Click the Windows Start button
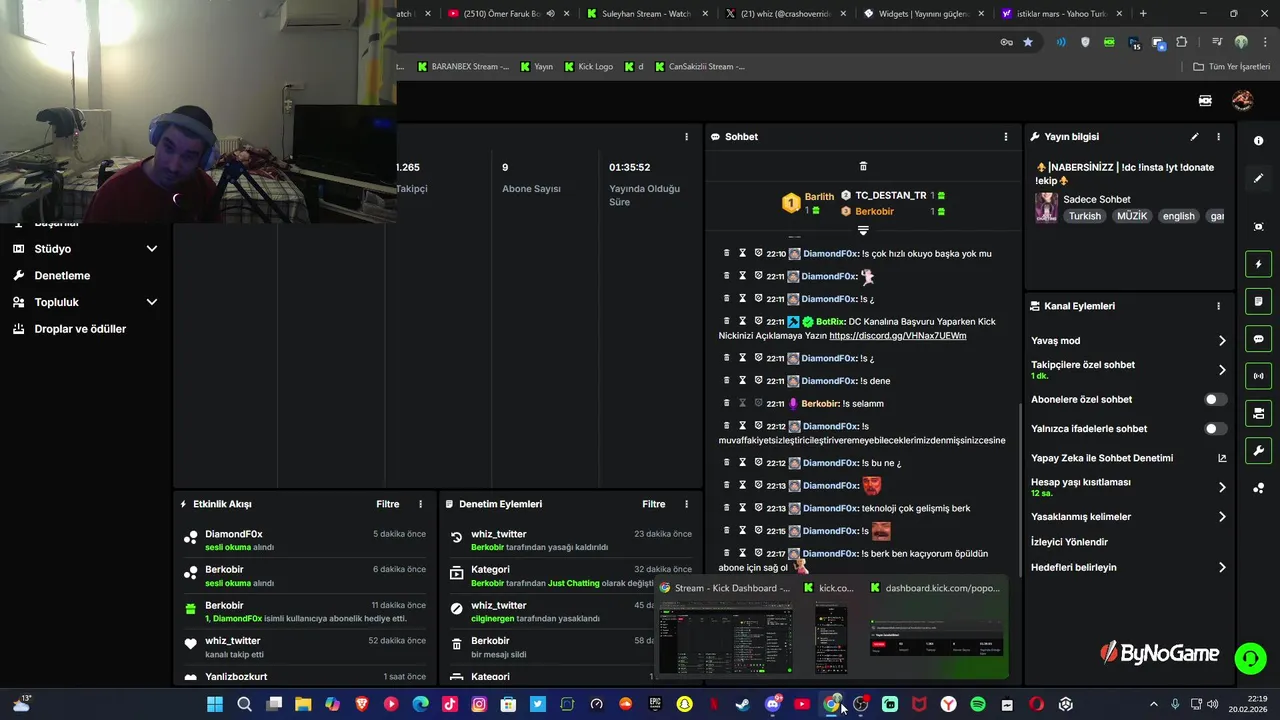Screen dimensions: 1280x720 click(x=215, y=704)
